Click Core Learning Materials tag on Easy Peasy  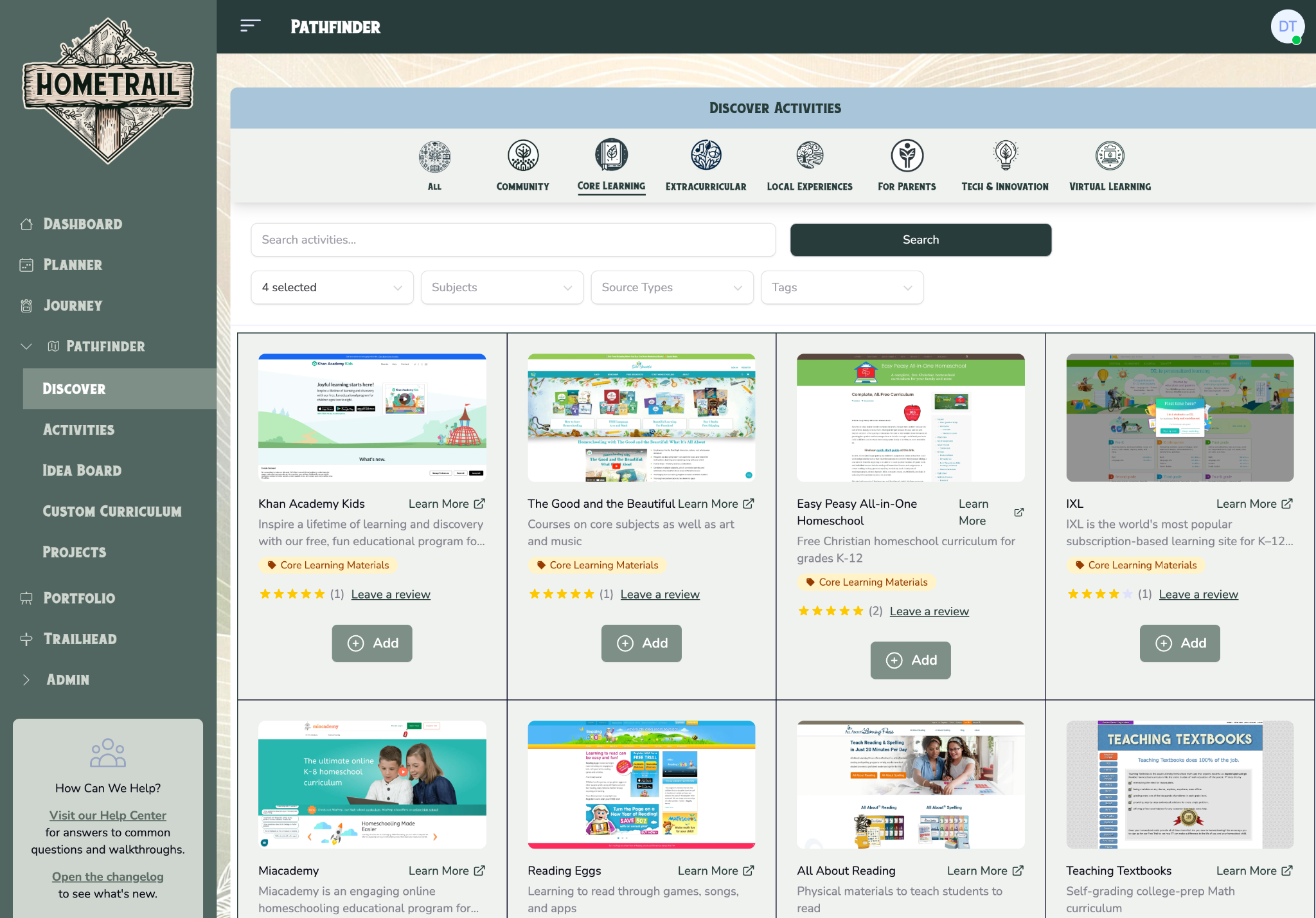(866, 582)
